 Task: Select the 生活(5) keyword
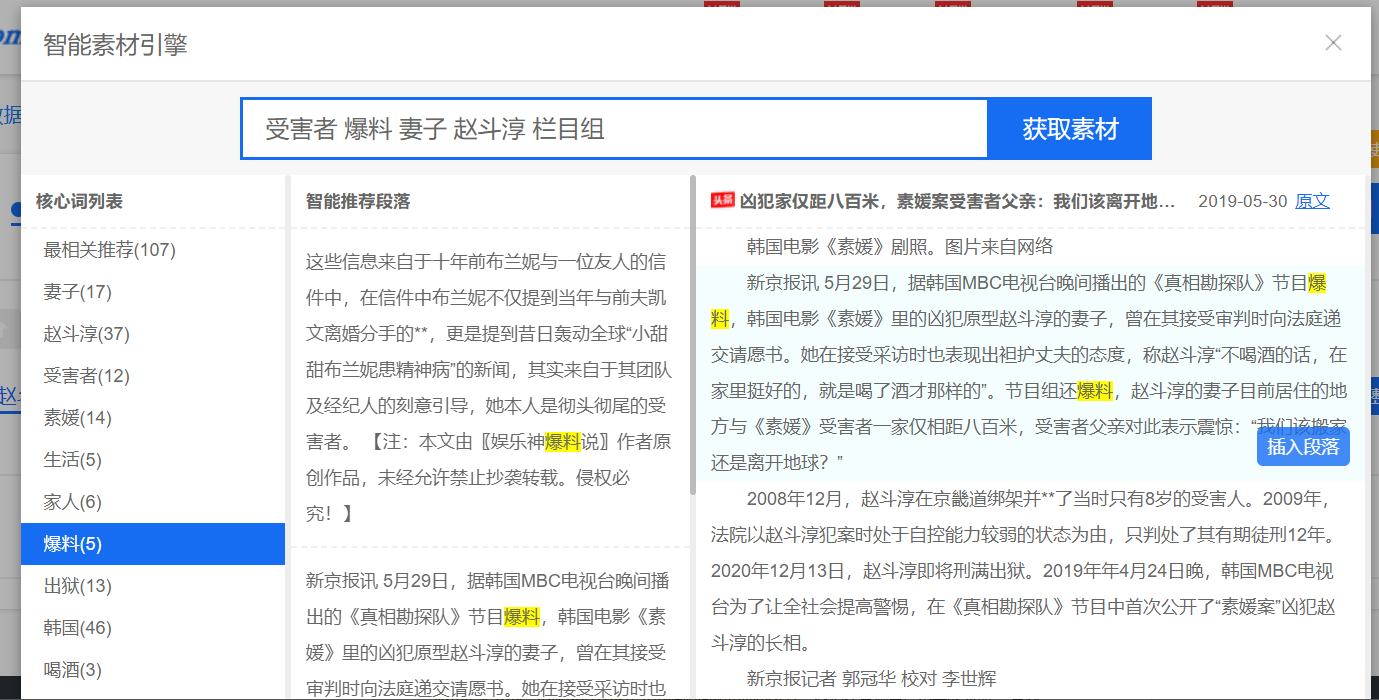click(153, 460)
